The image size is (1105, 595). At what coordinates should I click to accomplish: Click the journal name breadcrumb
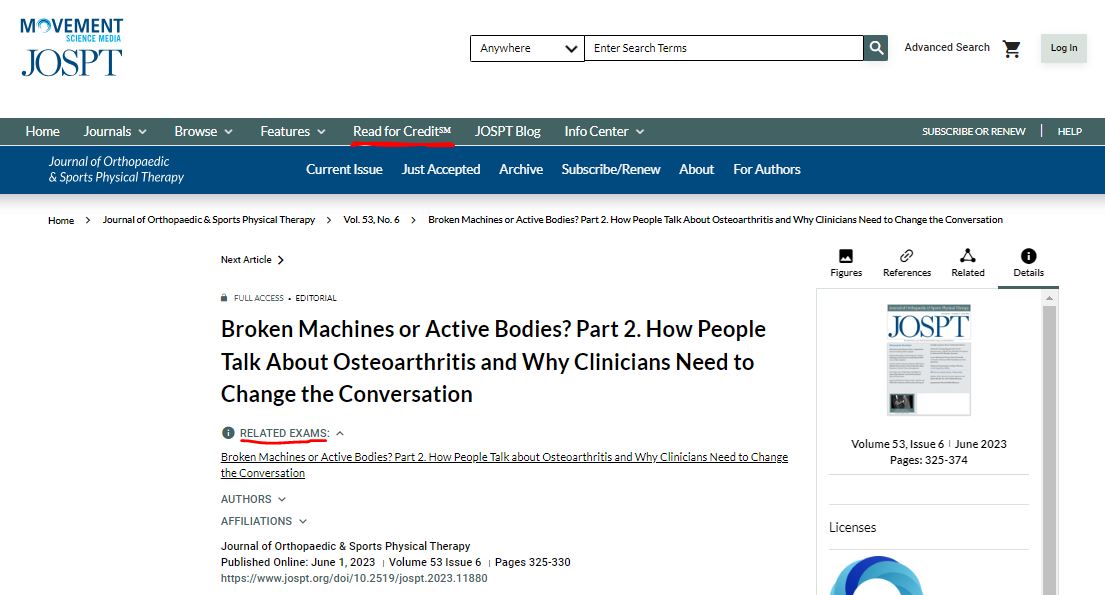pos(209,220)
